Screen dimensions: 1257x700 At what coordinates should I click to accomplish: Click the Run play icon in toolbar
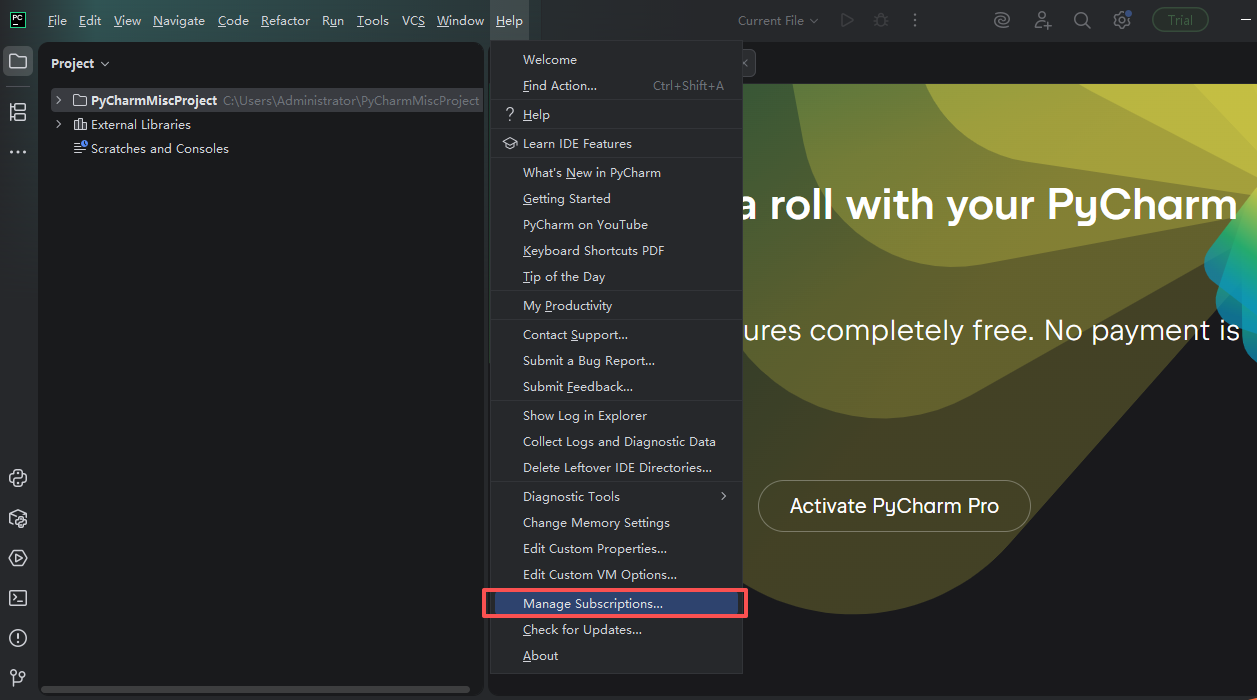pos(847,20)
